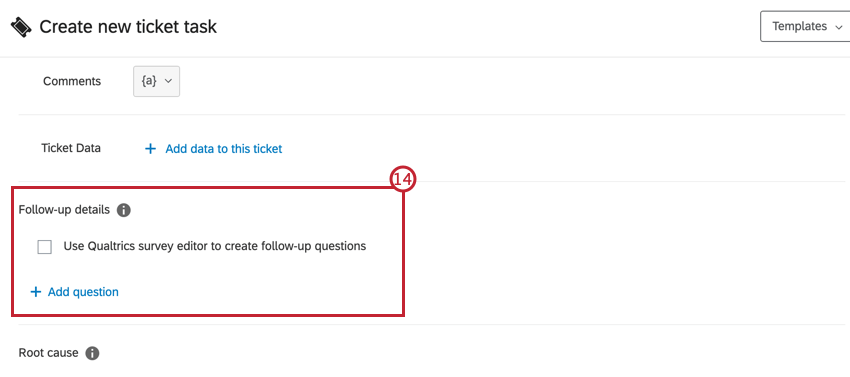Click 'Add data to this ticket' link
The image size is (850, 377).
click(x=224, y=149)
